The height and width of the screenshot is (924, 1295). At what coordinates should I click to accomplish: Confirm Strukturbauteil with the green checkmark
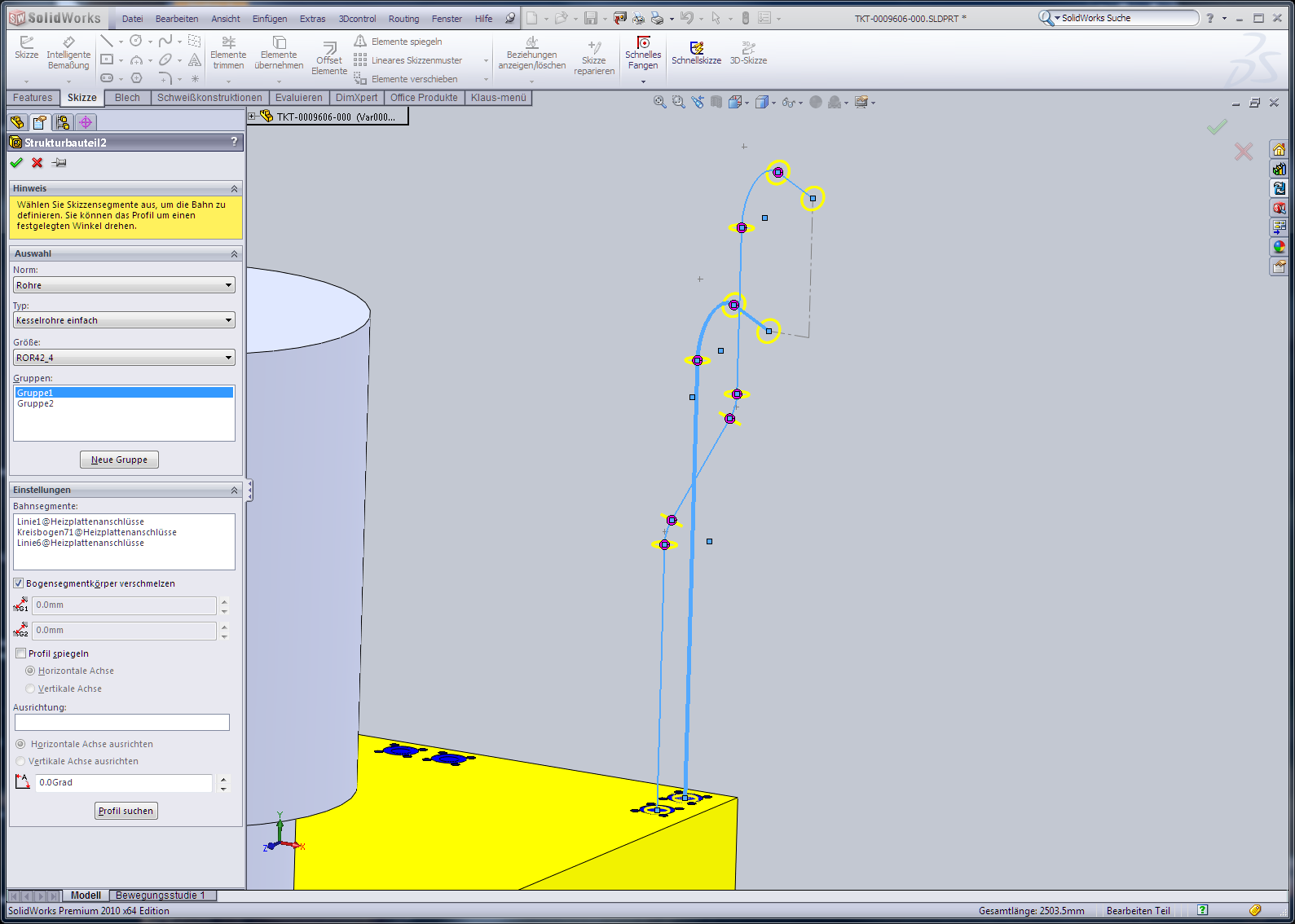pyautogui.click(x=16, y=163)
